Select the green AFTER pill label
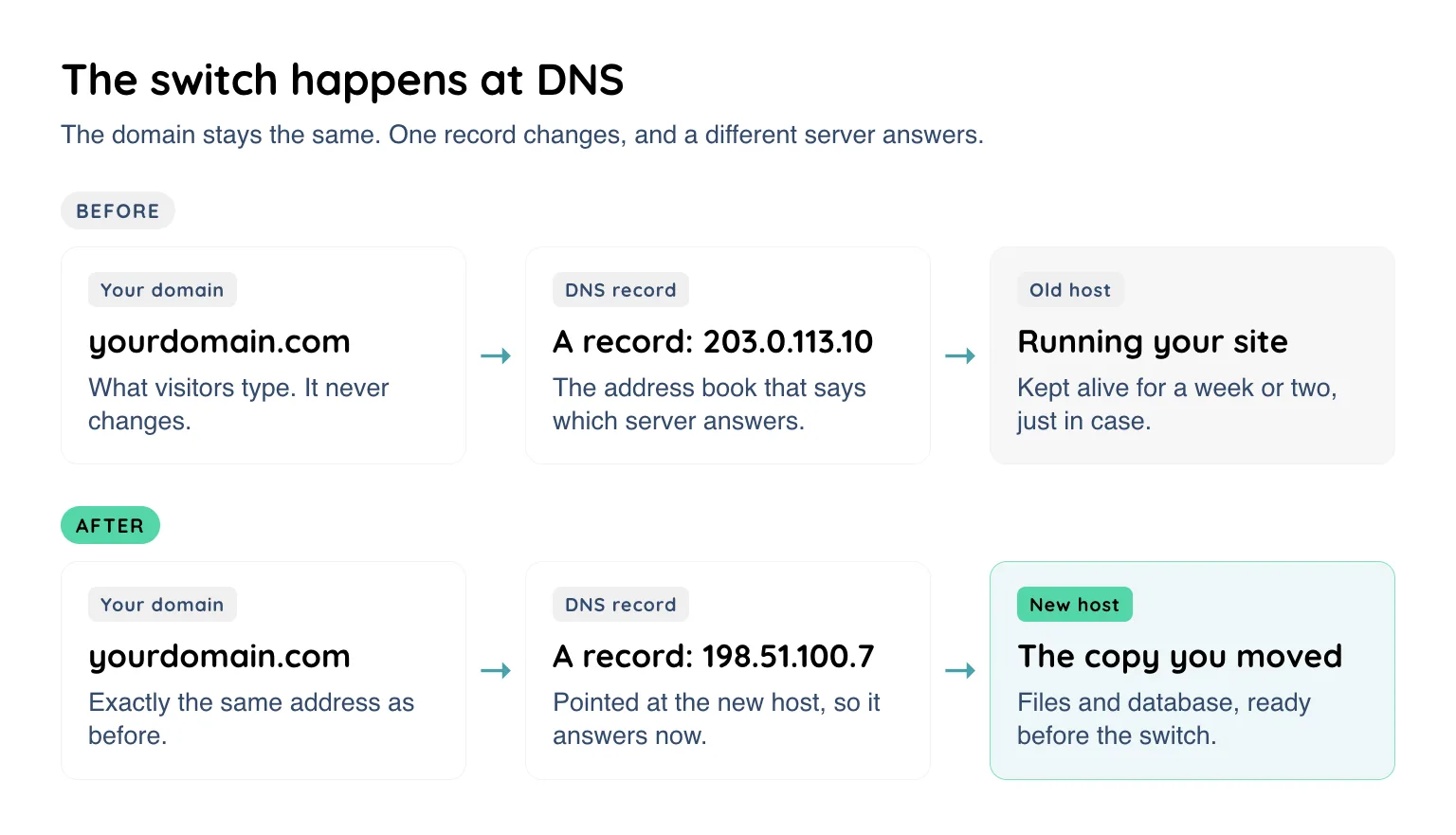Image resolution: width=1456 pixels, height=835 pixels. click(110, 525)
